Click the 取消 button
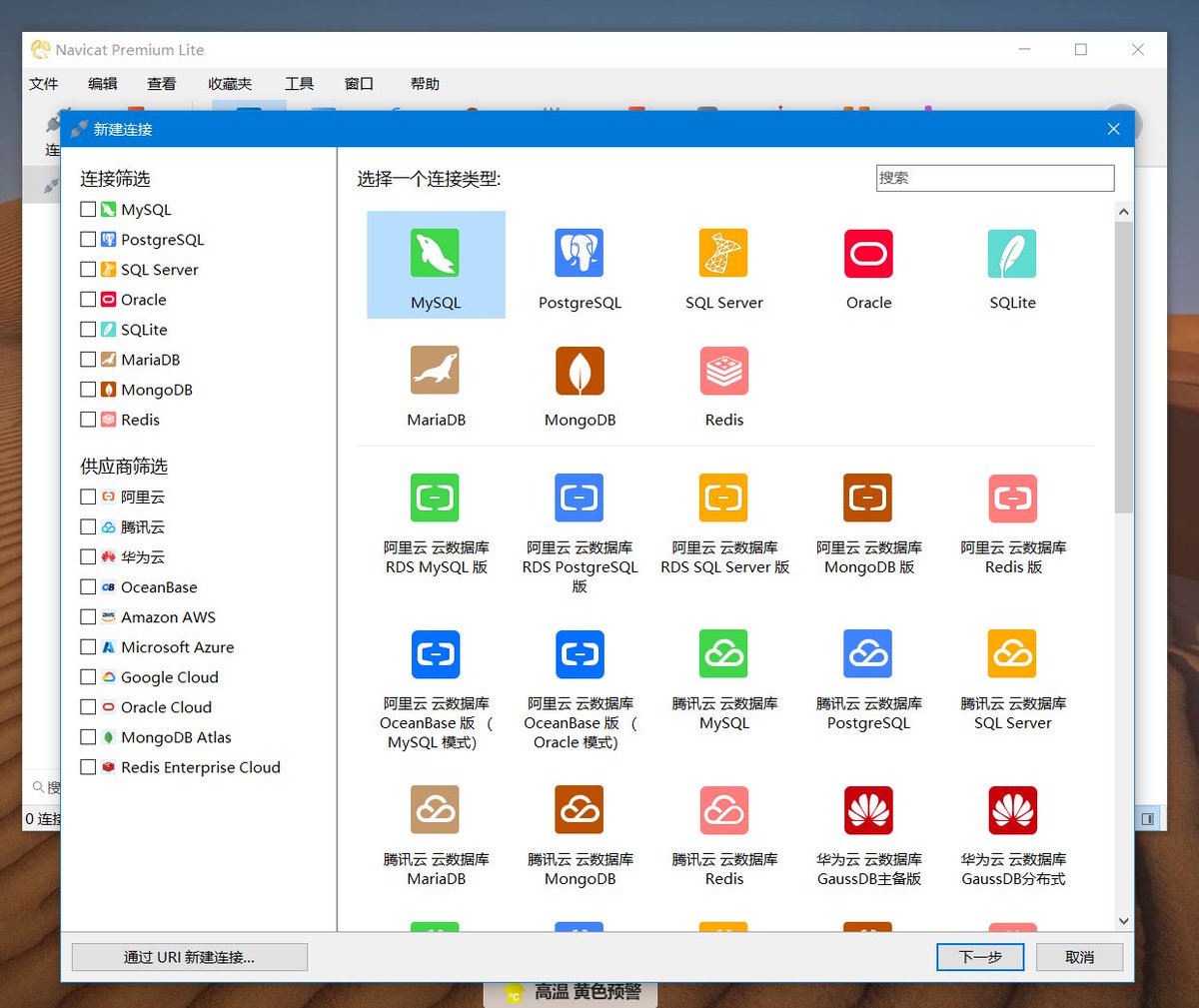1199x1008 pixels. [1079, 957]
